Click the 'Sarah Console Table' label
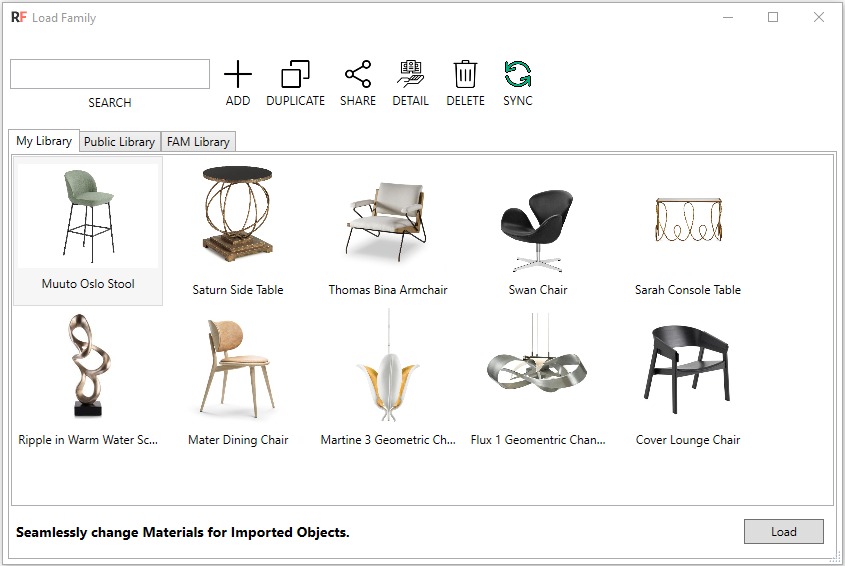Viewport: 845px width, 566px height. click(688, 290)
